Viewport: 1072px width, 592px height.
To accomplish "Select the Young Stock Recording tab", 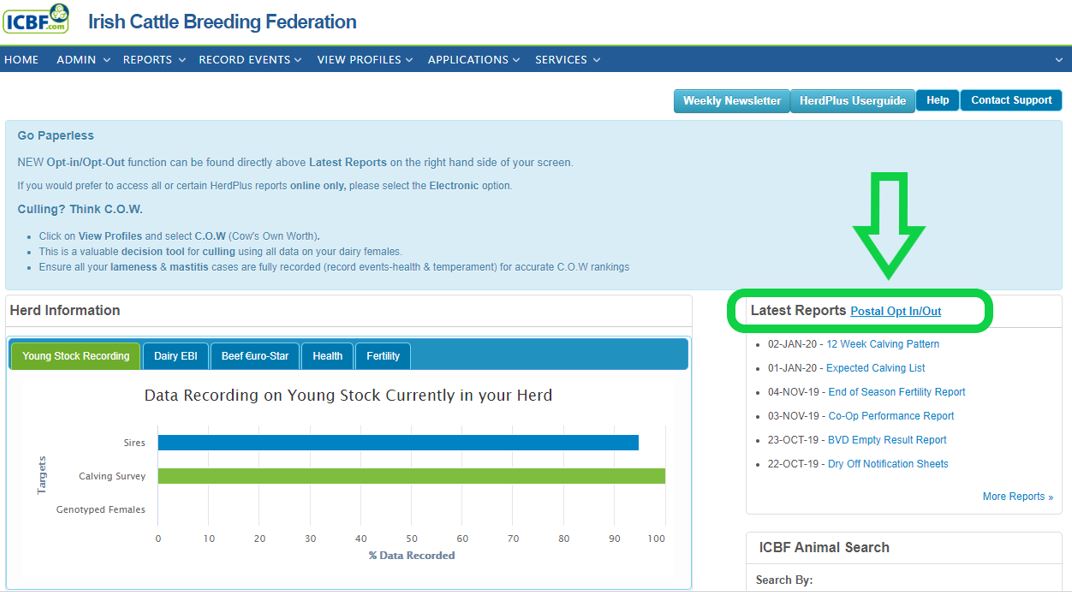I will (75, 355).
